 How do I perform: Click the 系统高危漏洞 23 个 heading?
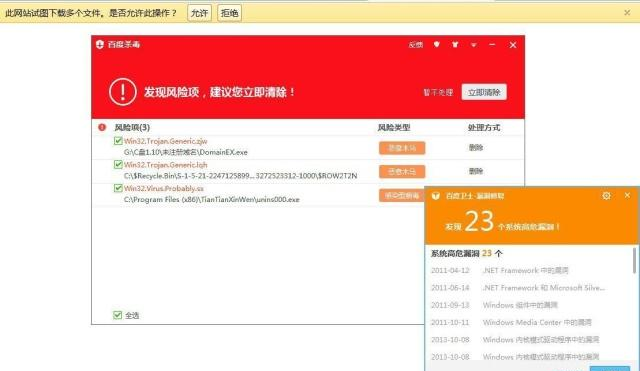(467, 253)
